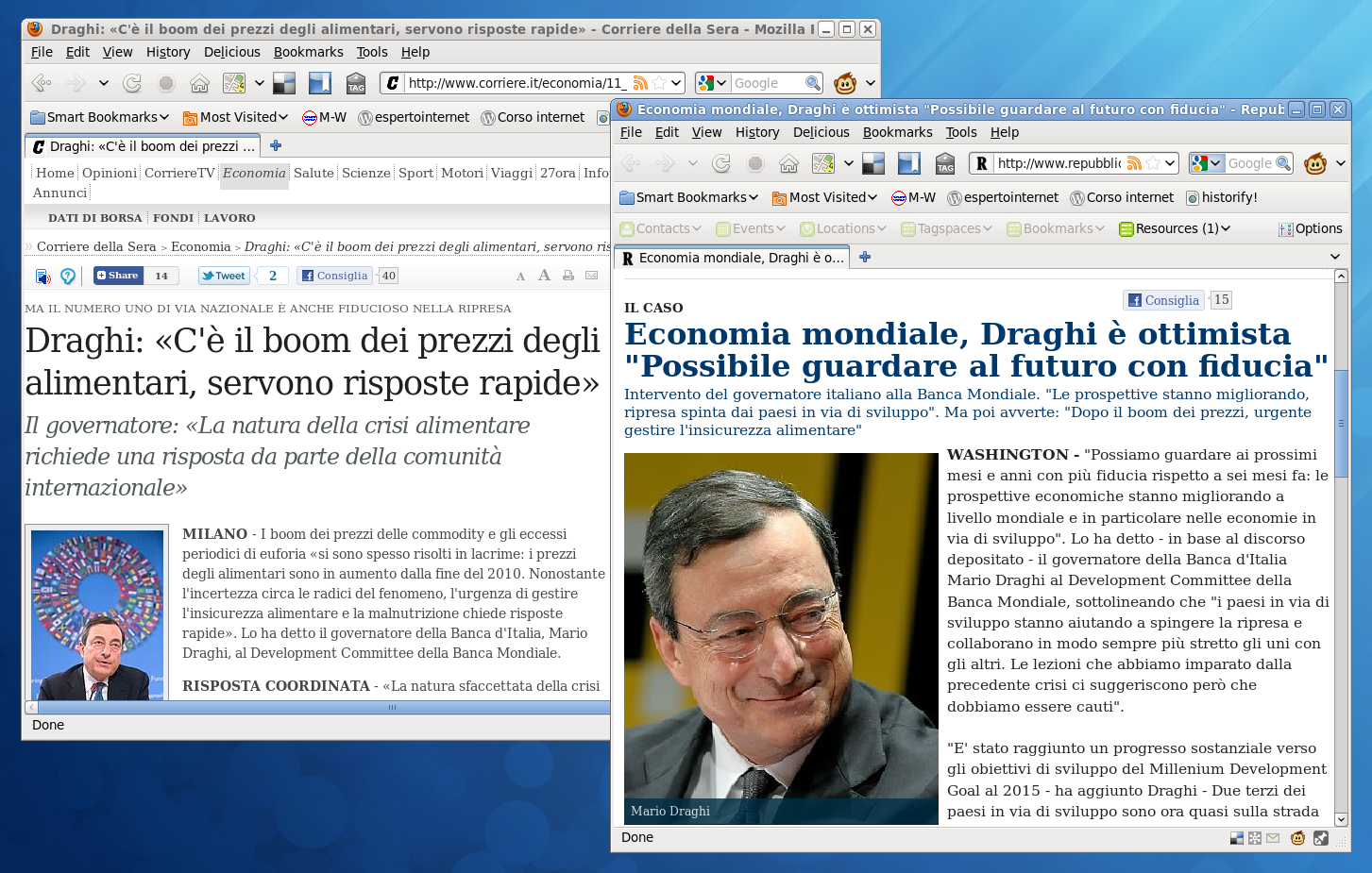Click Delicious checkerboard icon in Corriere toolbar
The height and width of the screenshot is (873, 1372).
click(284, 83)
